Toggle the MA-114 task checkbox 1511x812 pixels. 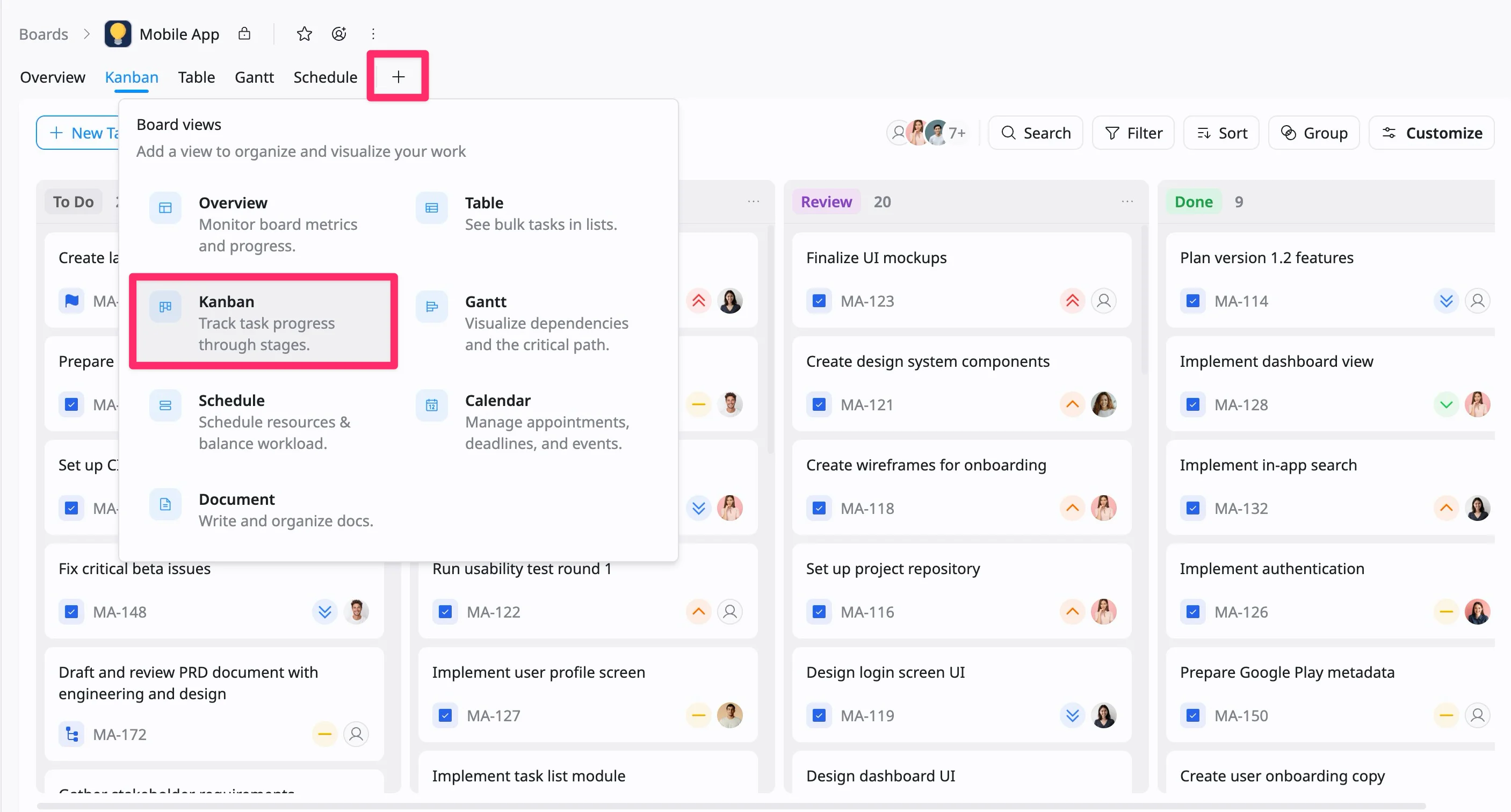(1192, 301)
